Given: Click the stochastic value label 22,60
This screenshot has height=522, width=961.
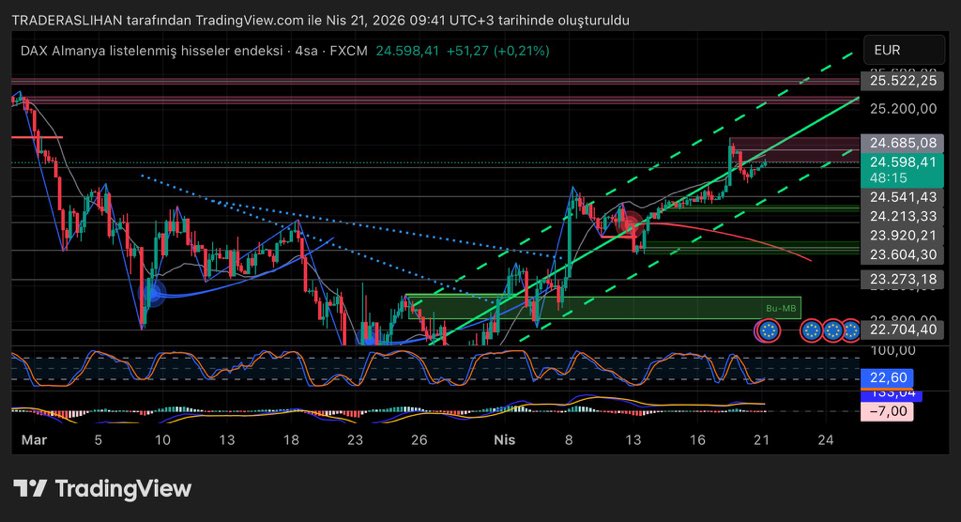Looking at the screenshot, I should [x=887, y=377].
